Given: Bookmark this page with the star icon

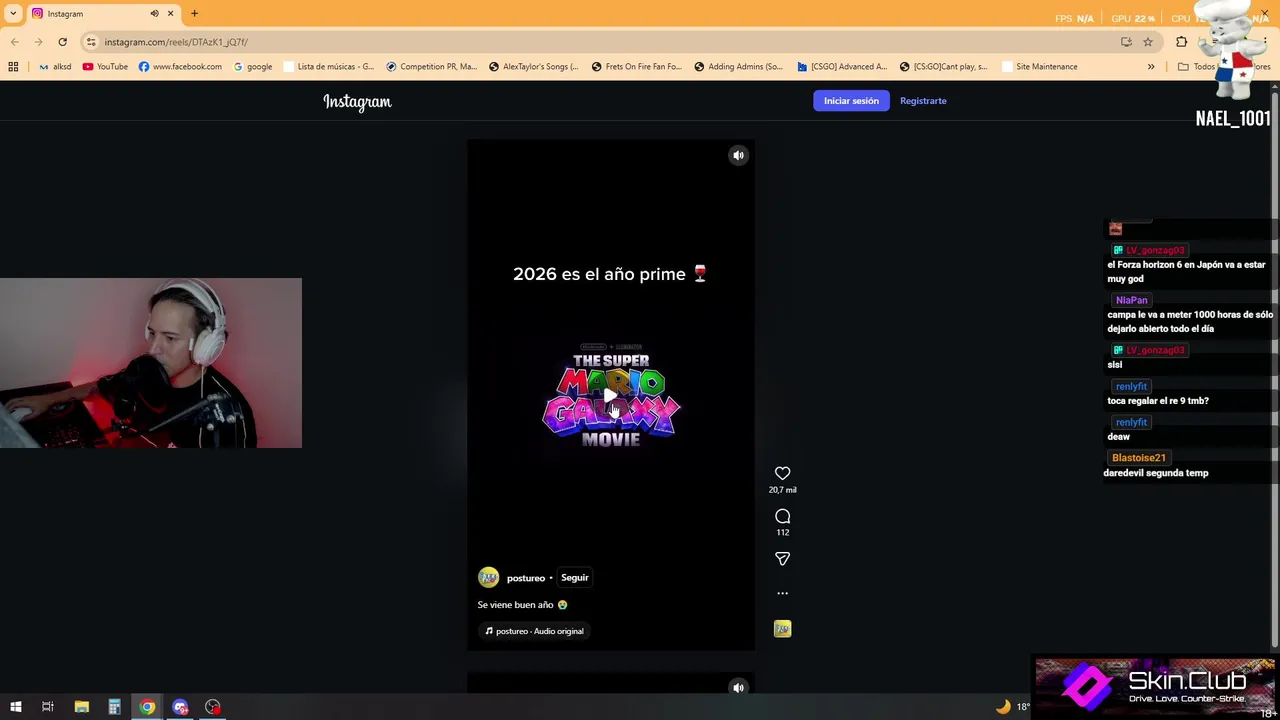Looking at the screenshot, I should coord(1148,42).
